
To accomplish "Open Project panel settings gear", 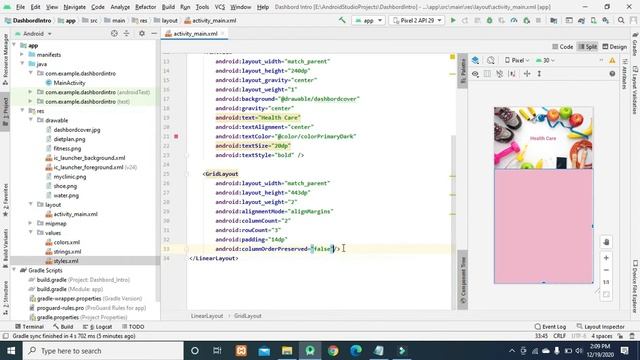I will click(142, 33).
